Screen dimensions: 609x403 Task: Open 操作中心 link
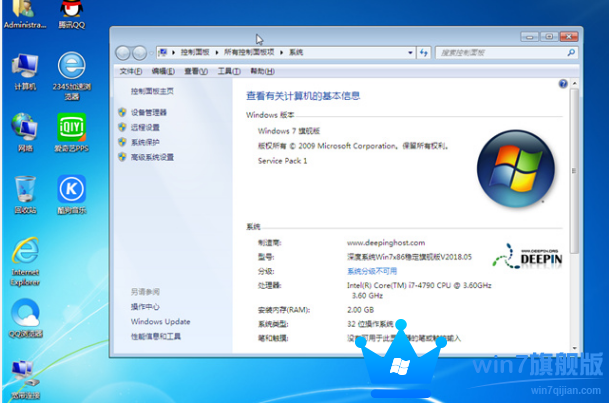coord(145,307)
